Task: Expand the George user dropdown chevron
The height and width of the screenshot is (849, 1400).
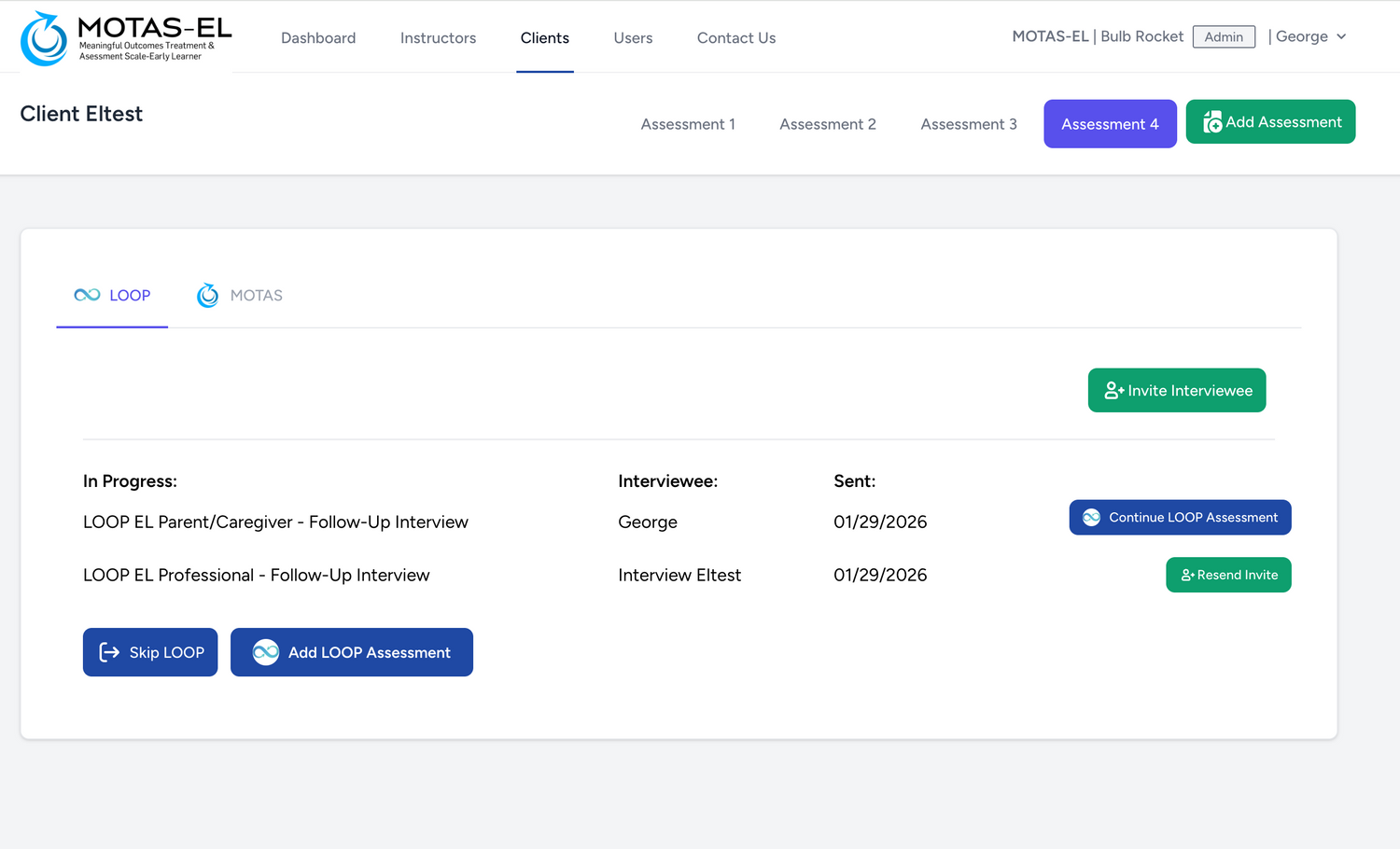Action: 1341,36
